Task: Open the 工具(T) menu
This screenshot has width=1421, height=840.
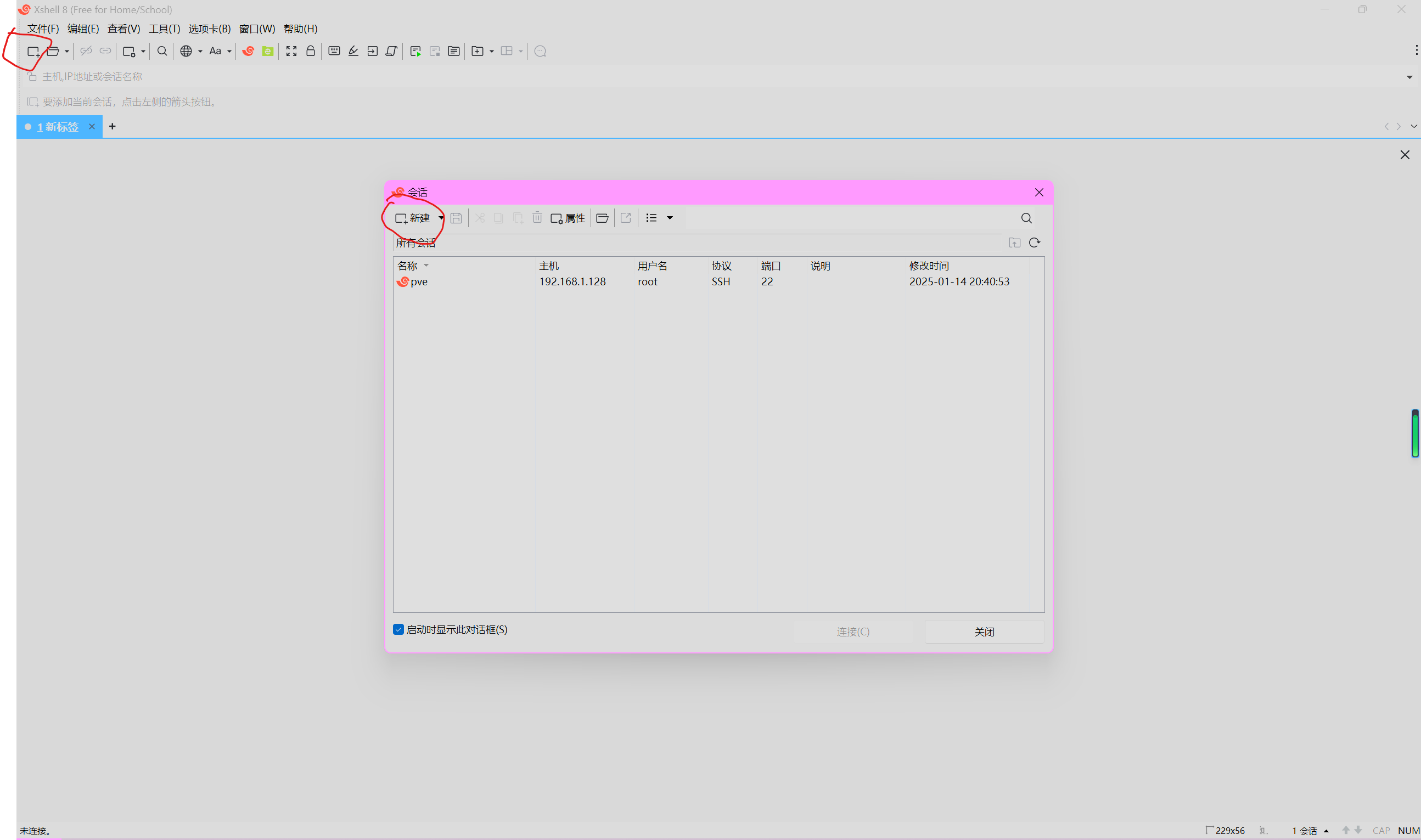Action: (x=164, y=29)
